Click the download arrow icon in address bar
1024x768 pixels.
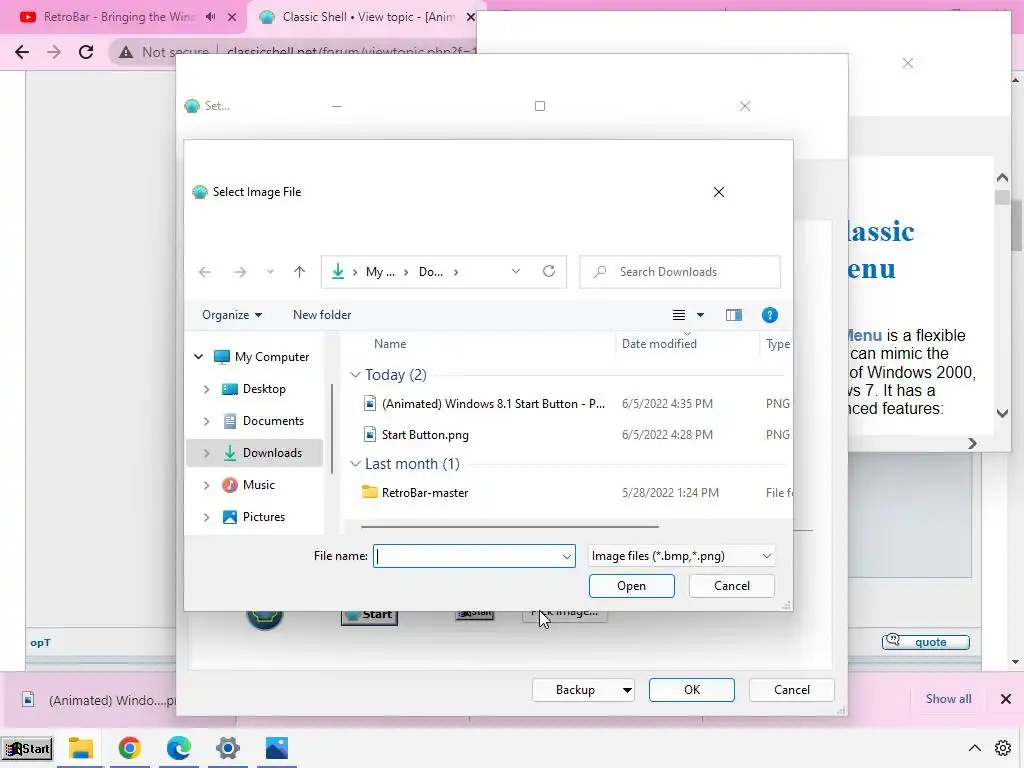tap(338, 271)
